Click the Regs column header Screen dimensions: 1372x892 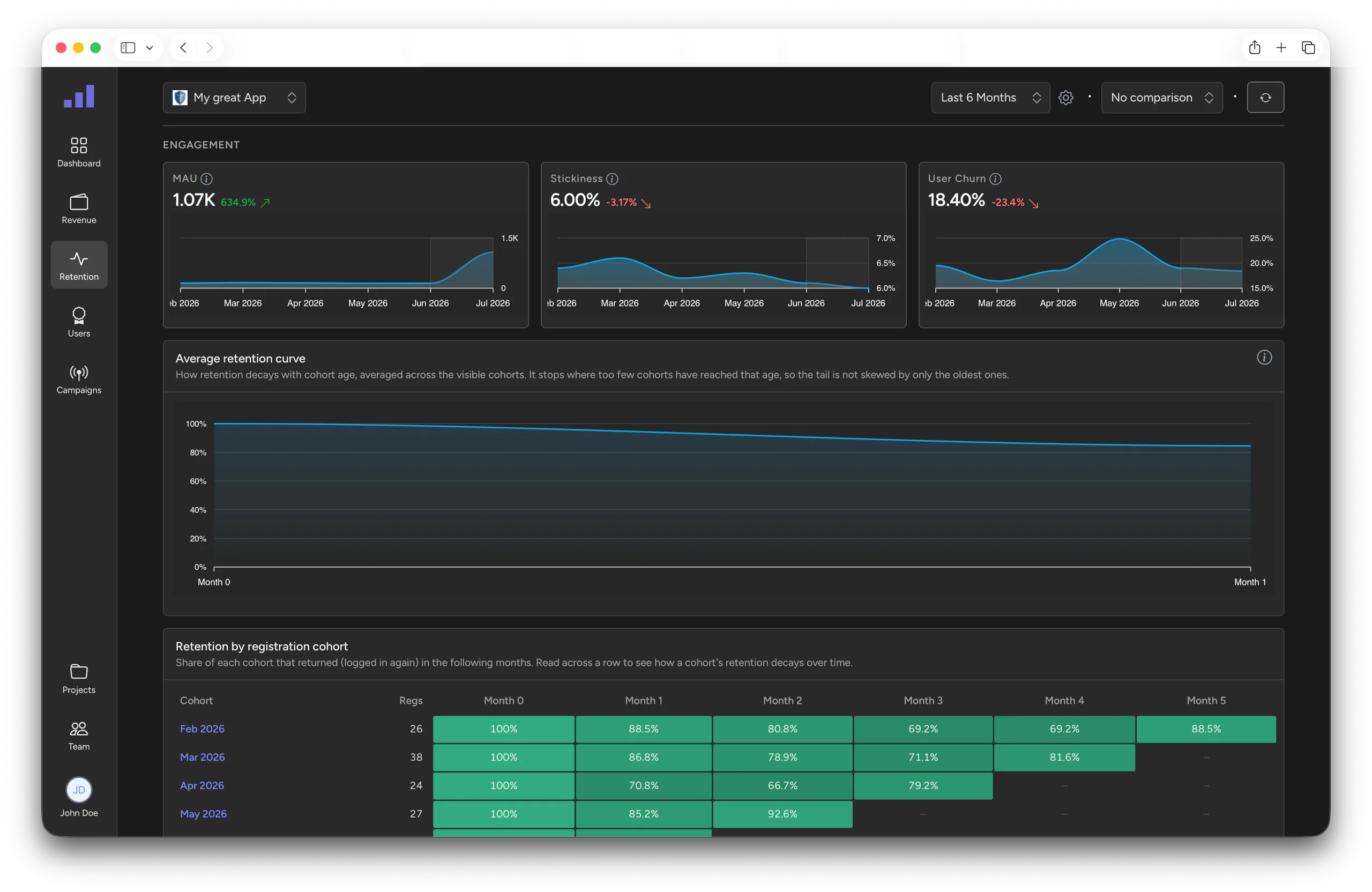click(x=411, y=701)
